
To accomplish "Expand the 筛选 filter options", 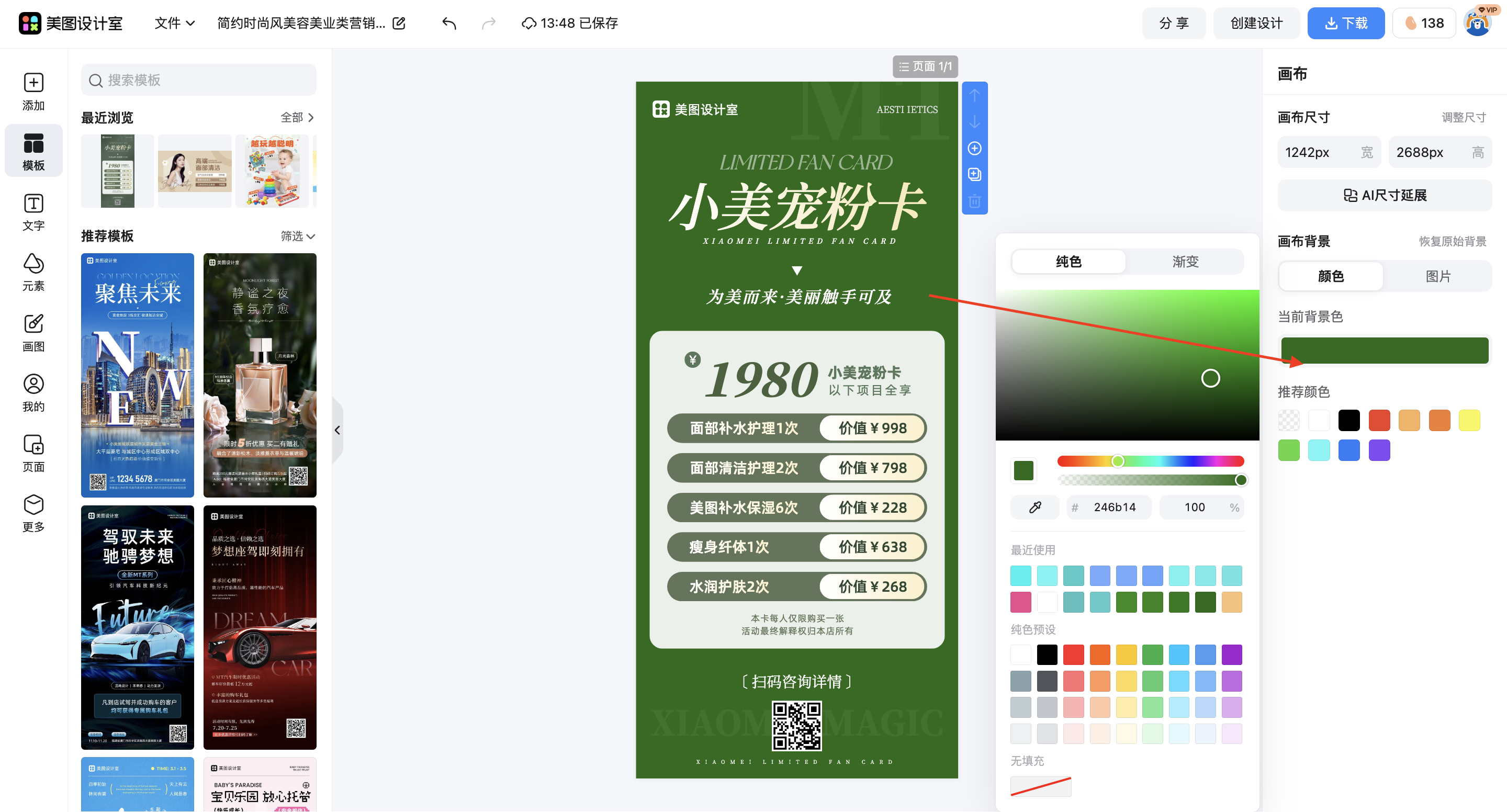I will [x=298, y=236].
